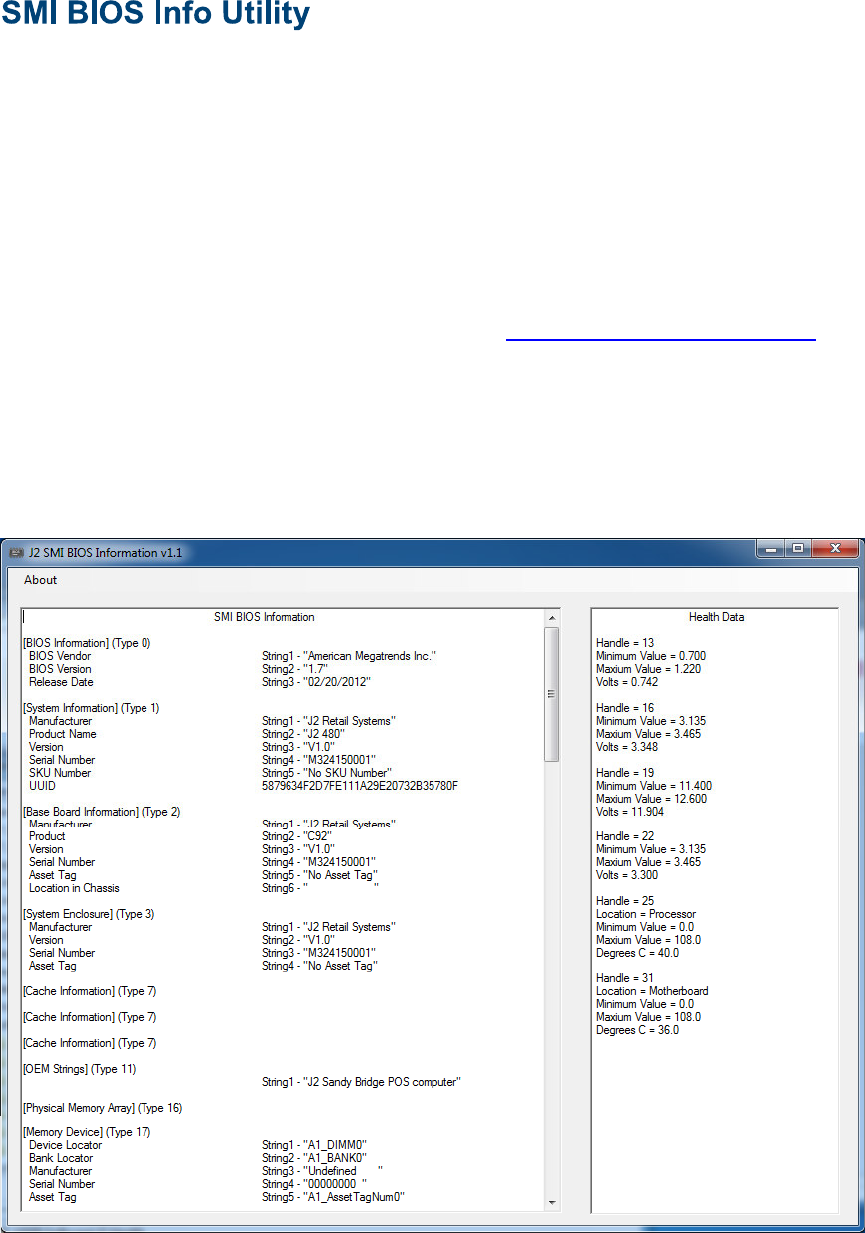Click "Volts = 3.348" reading
The image size is (865, 1233).
coord(627,747)
